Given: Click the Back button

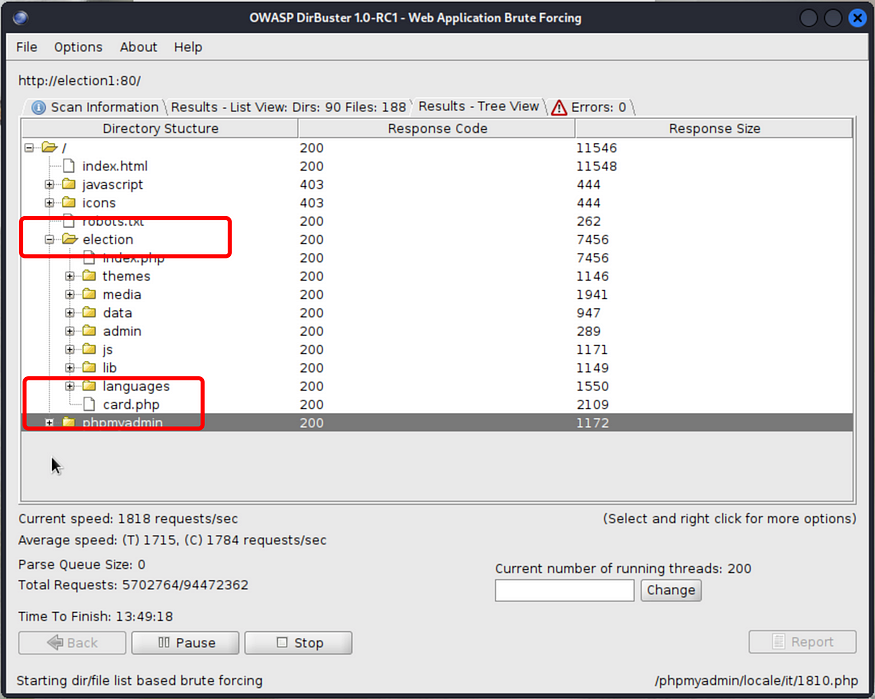Looking at the screenshot, I should pos(72,643).
